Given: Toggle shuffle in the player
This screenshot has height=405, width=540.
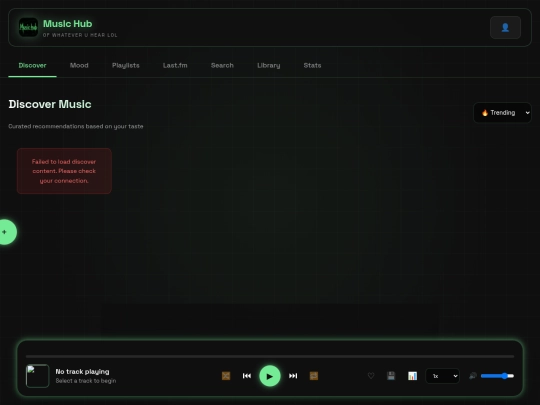Looking at the screenshot, I should pos(226,376).
